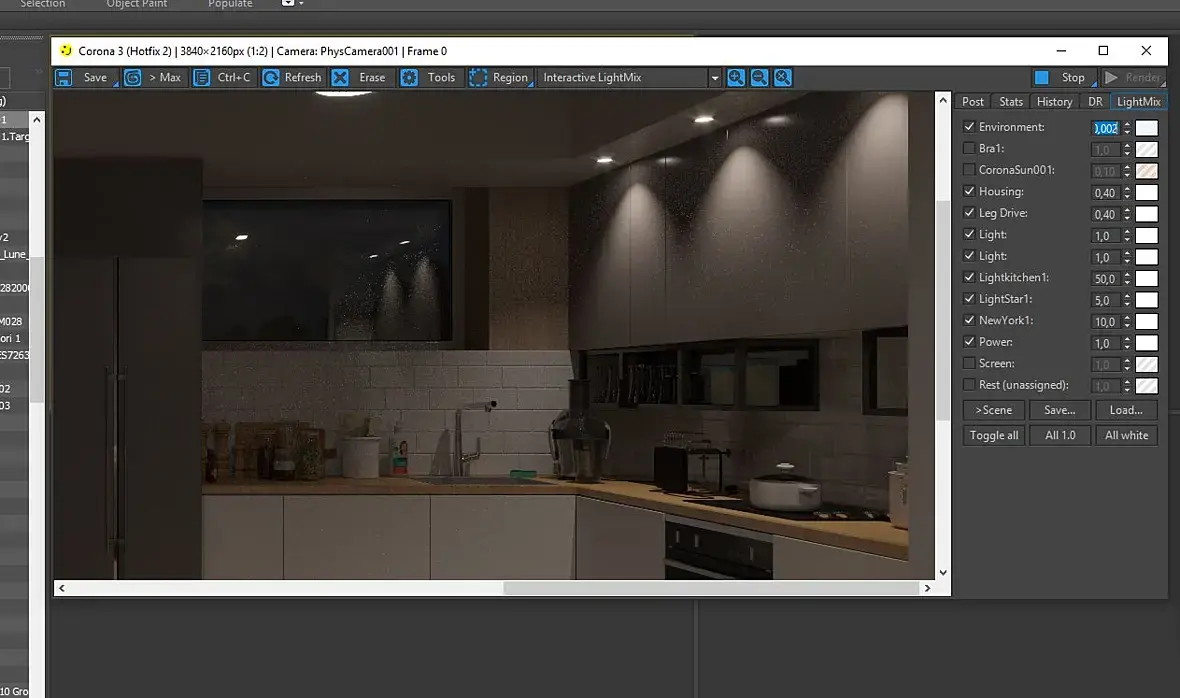Open the ribbon small dropdown arrow icon
This screenshot has height=698, width=1180.
(301, 4)
